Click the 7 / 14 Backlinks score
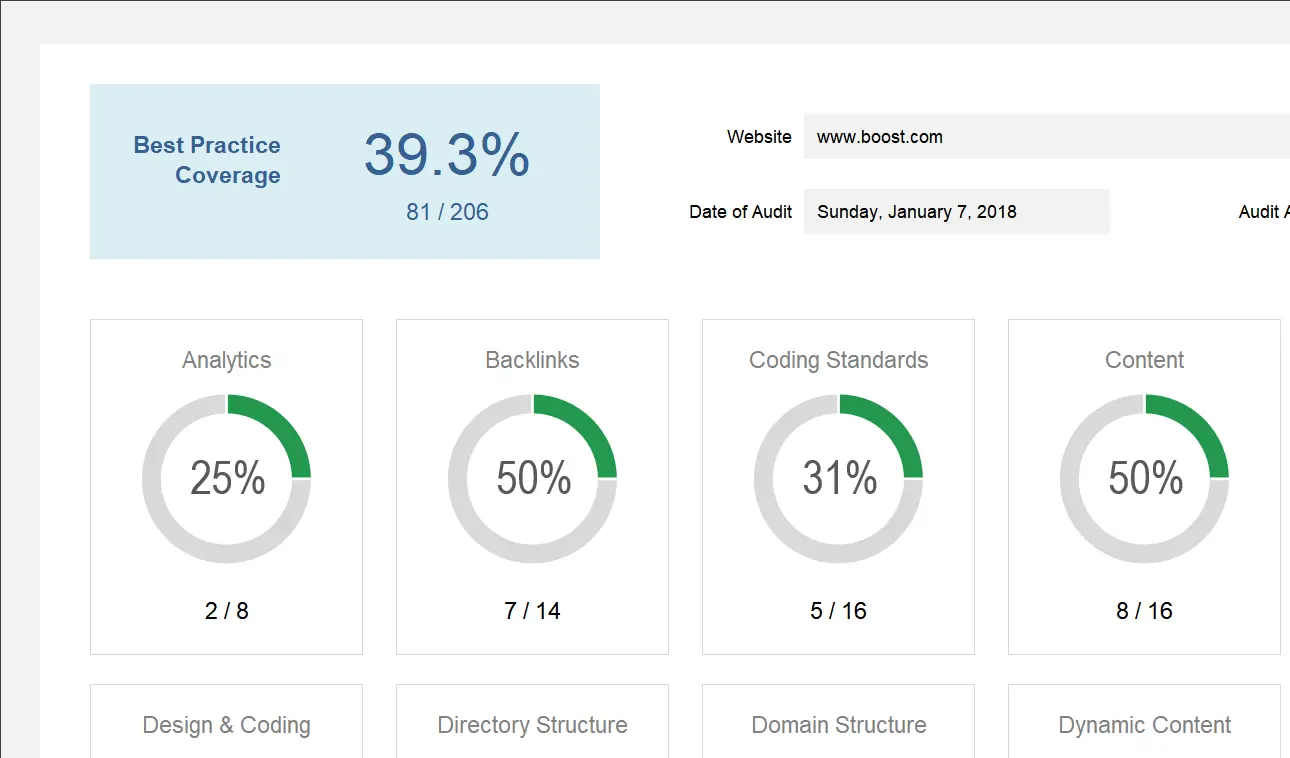 point(532,611)
